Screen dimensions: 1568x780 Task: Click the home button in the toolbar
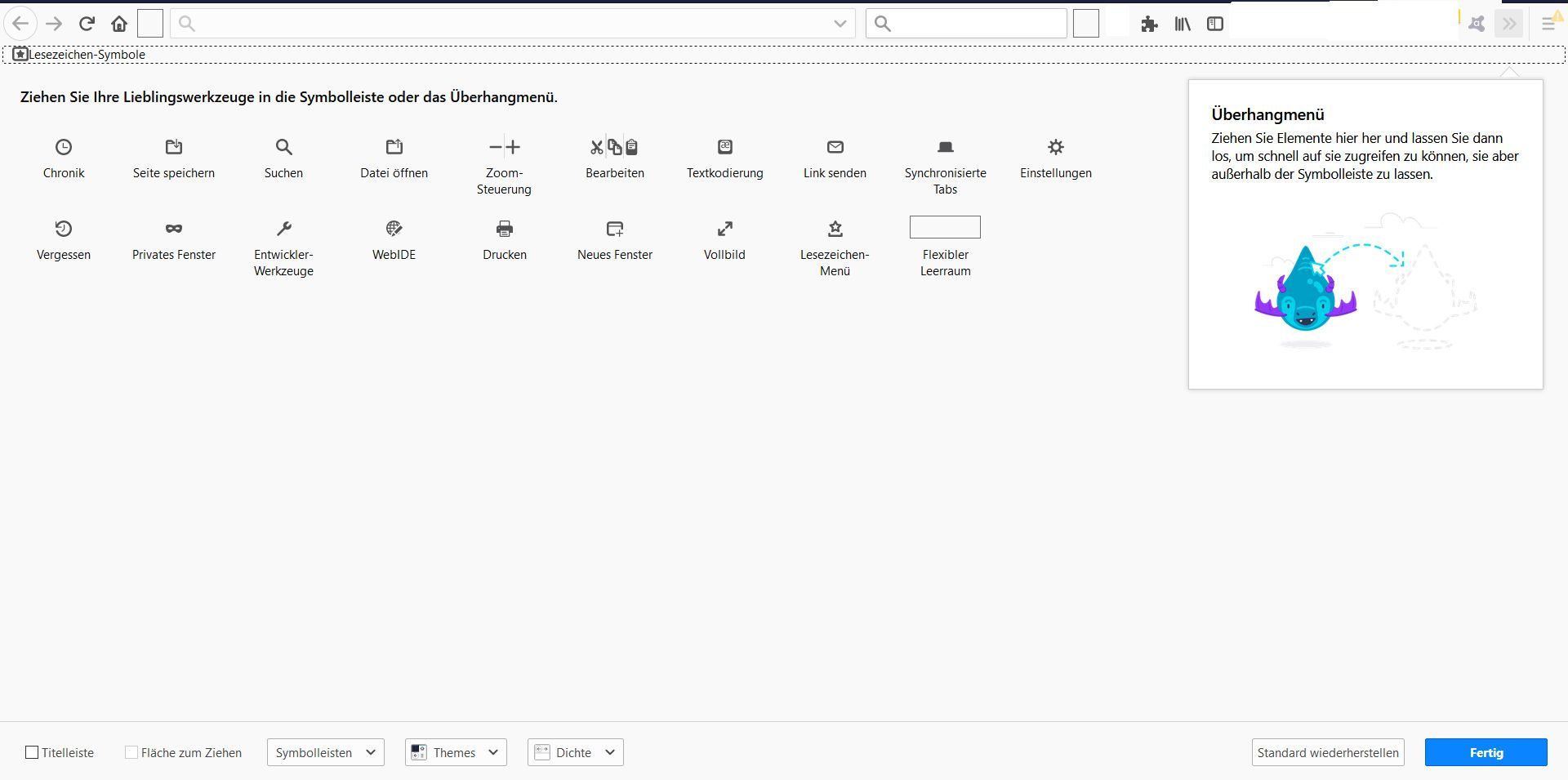[x=119, y=24]
